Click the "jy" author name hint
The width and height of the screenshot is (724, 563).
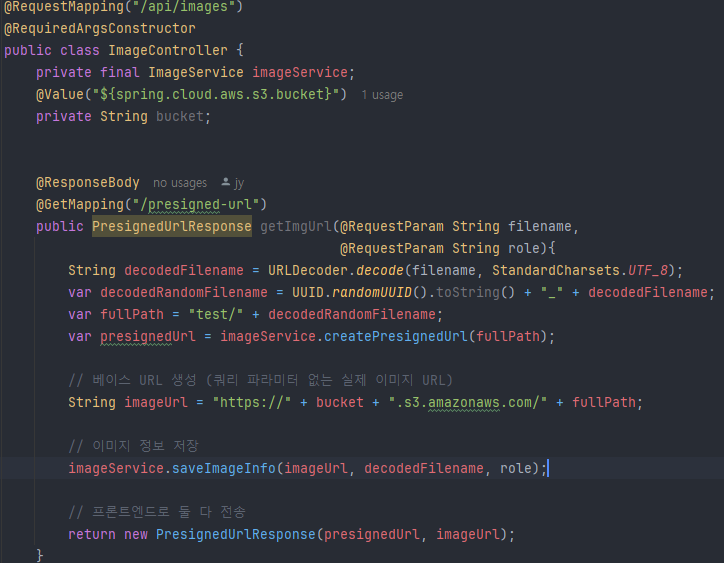point(239,183)
